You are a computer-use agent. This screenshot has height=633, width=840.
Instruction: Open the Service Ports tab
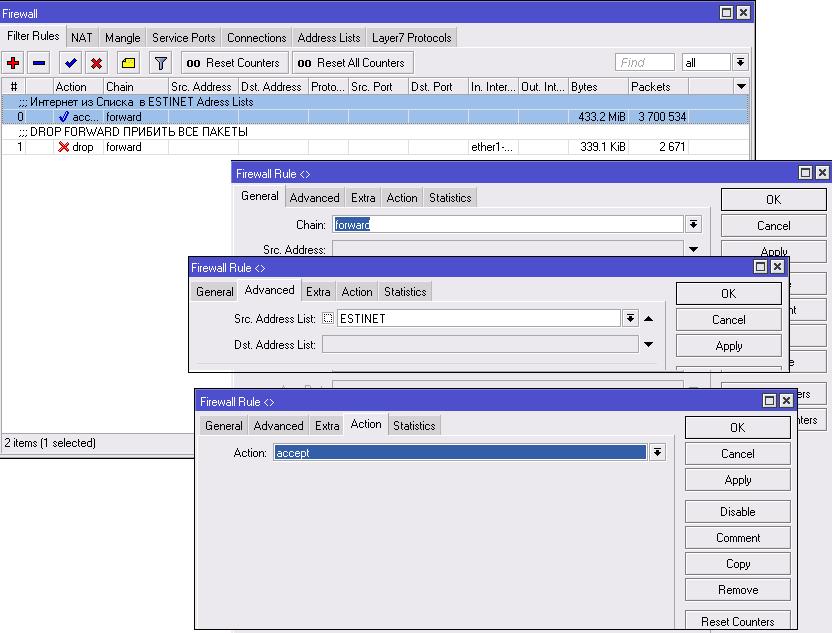183,38
